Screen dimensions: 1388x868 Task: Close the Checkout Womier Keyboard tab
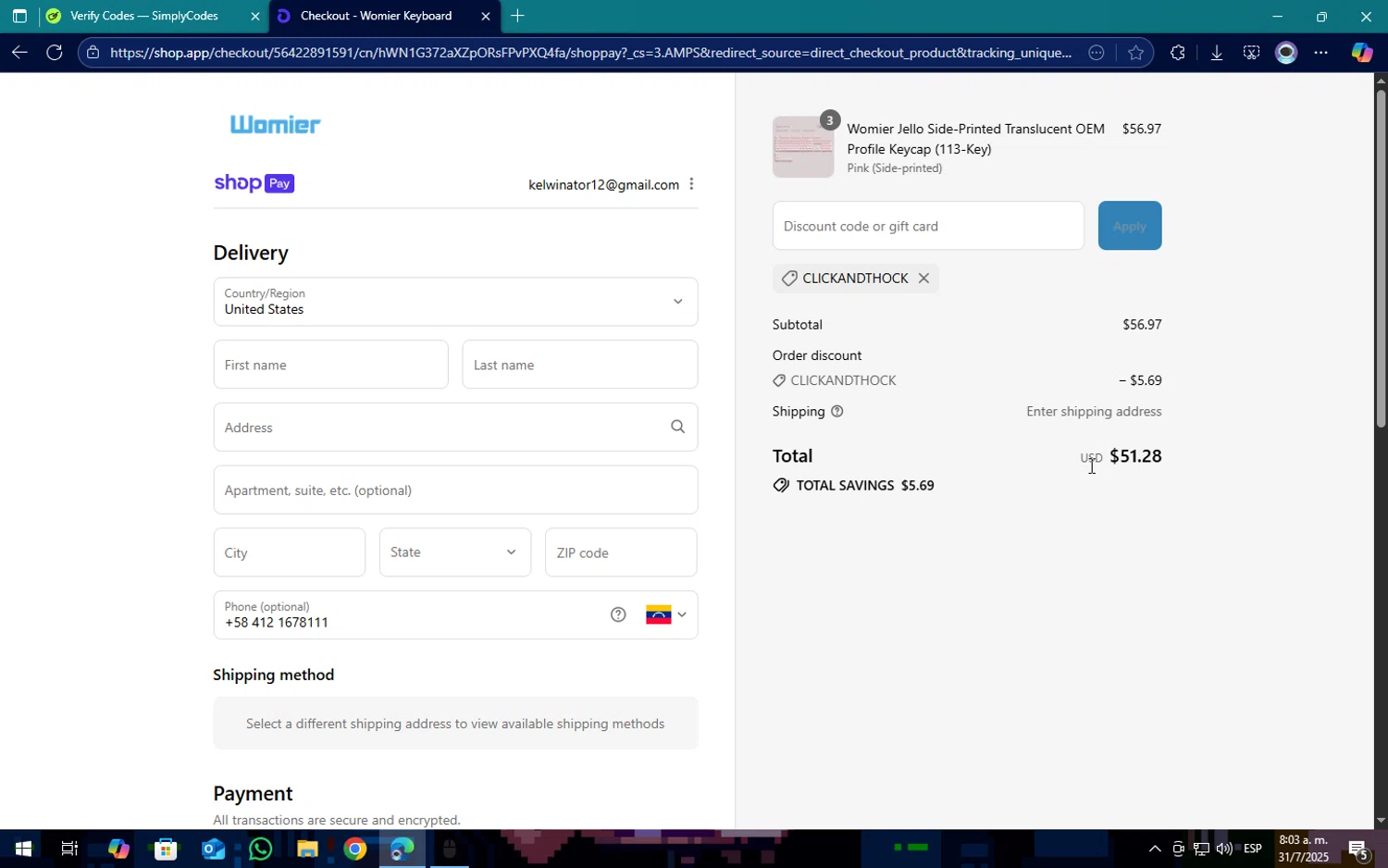[486, 16]
